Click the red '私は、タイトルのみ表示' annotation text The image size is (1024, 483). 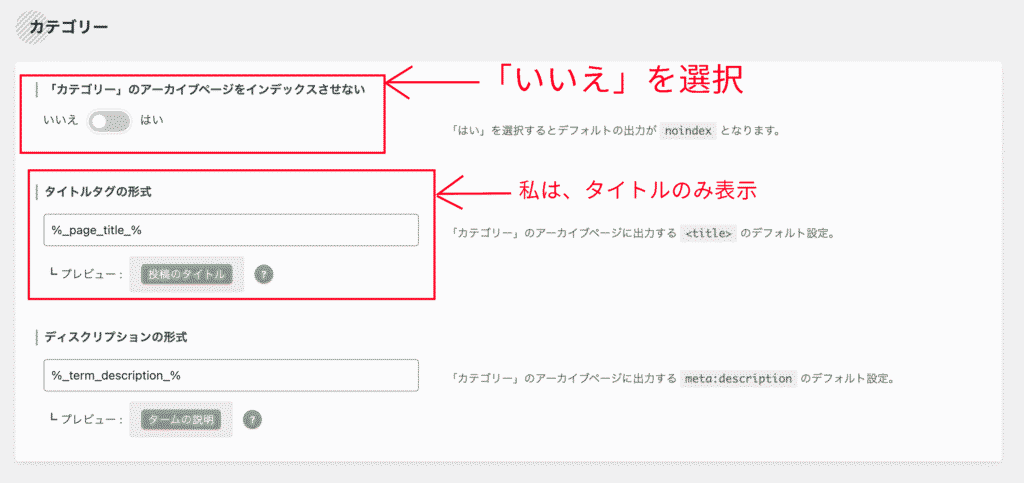pos(636,189)
